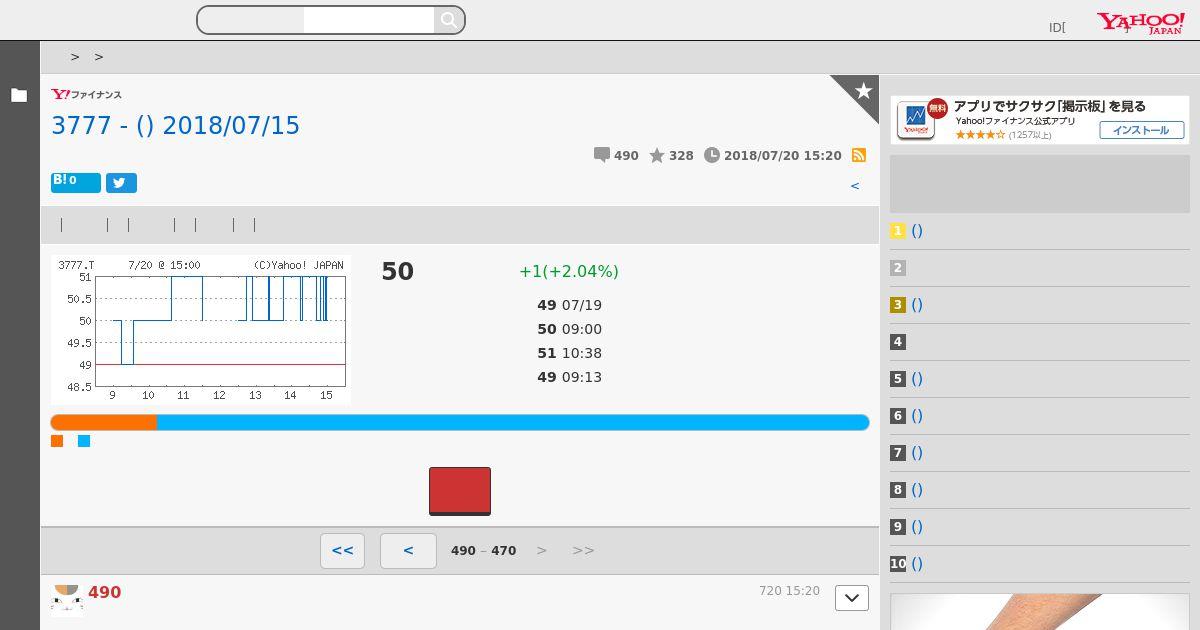Open the ad image below the ranking
Viewport: 1200px width, 630px height.
tap(1040, 612)
